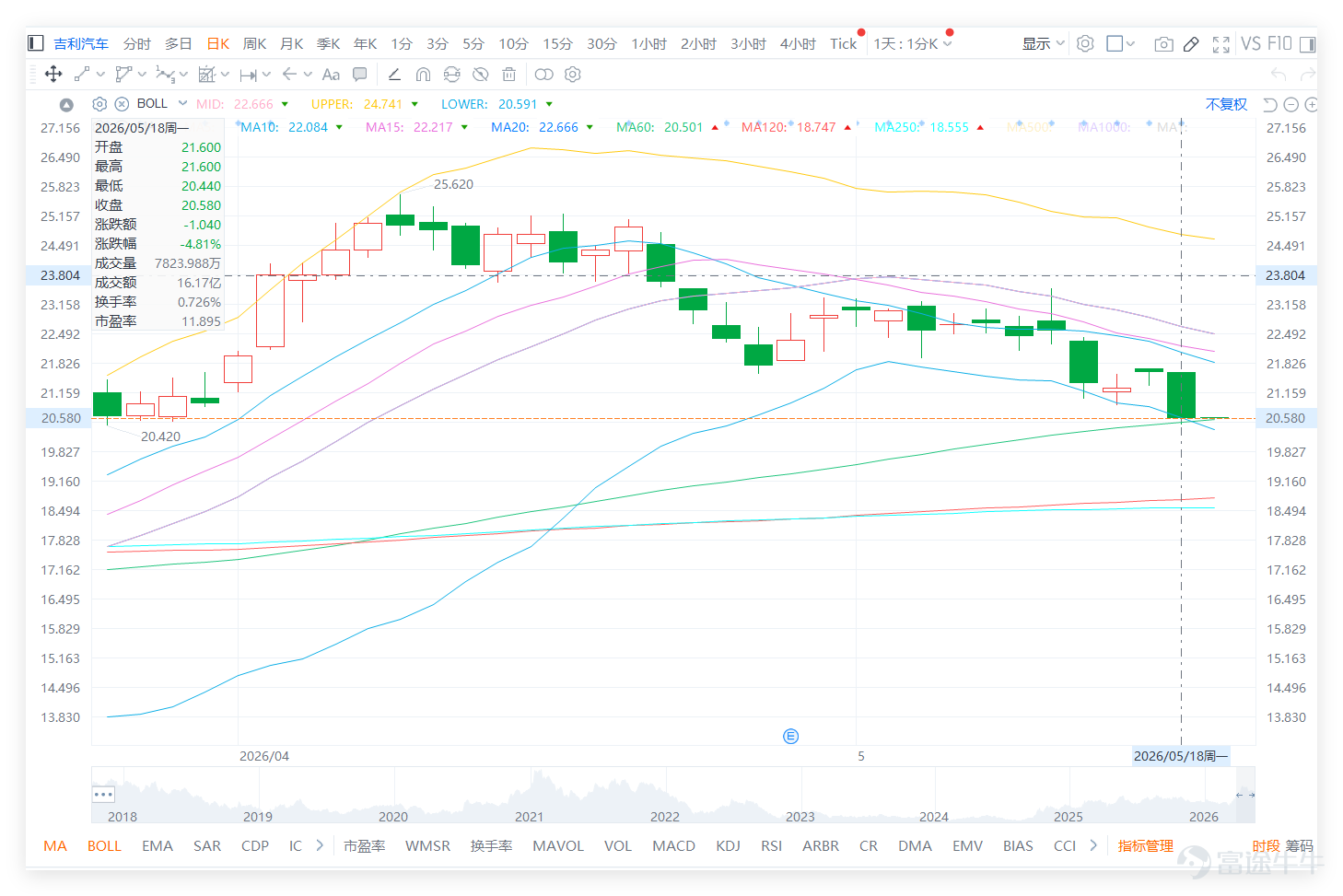Image resolution: width=1343 pixels, height=896 pixels.
Task: Reset chart zoom with the curved-arrow icon
Action: point(1270,105)
